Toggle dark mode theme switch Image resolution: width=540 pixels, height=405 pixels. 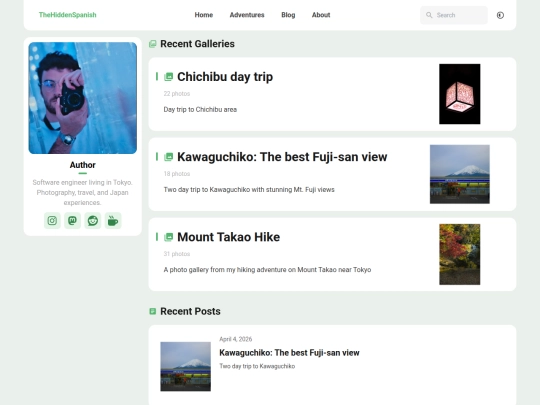point(500,15)
